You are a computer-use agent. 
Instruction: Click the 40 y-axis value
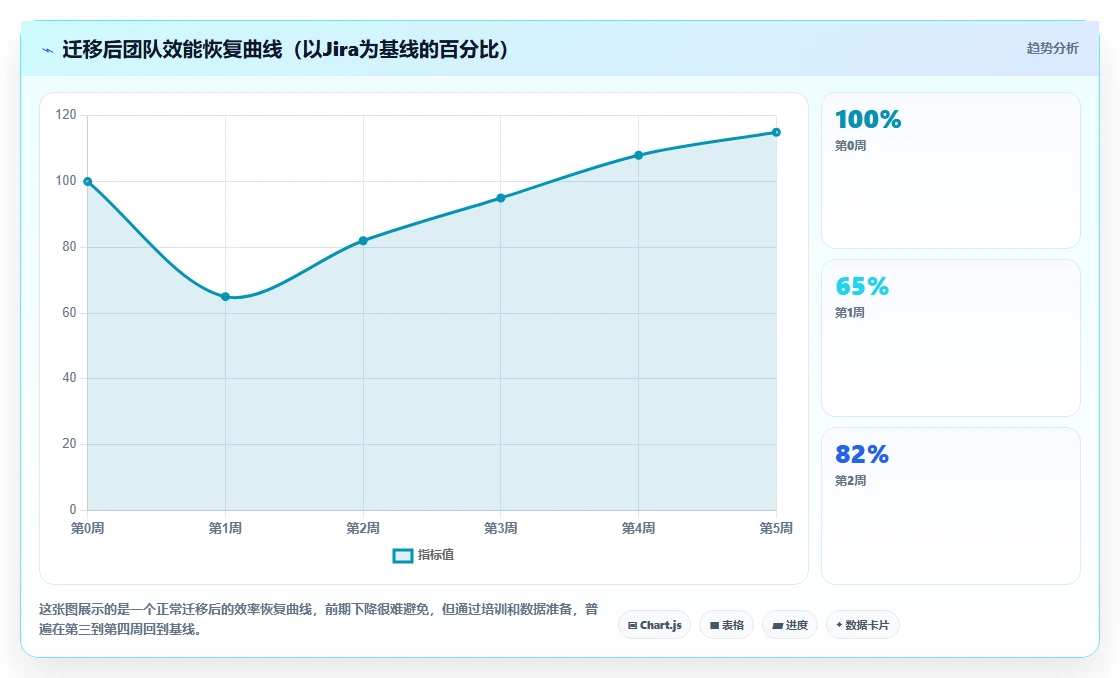pyautogui.click(x=69, y=378)
